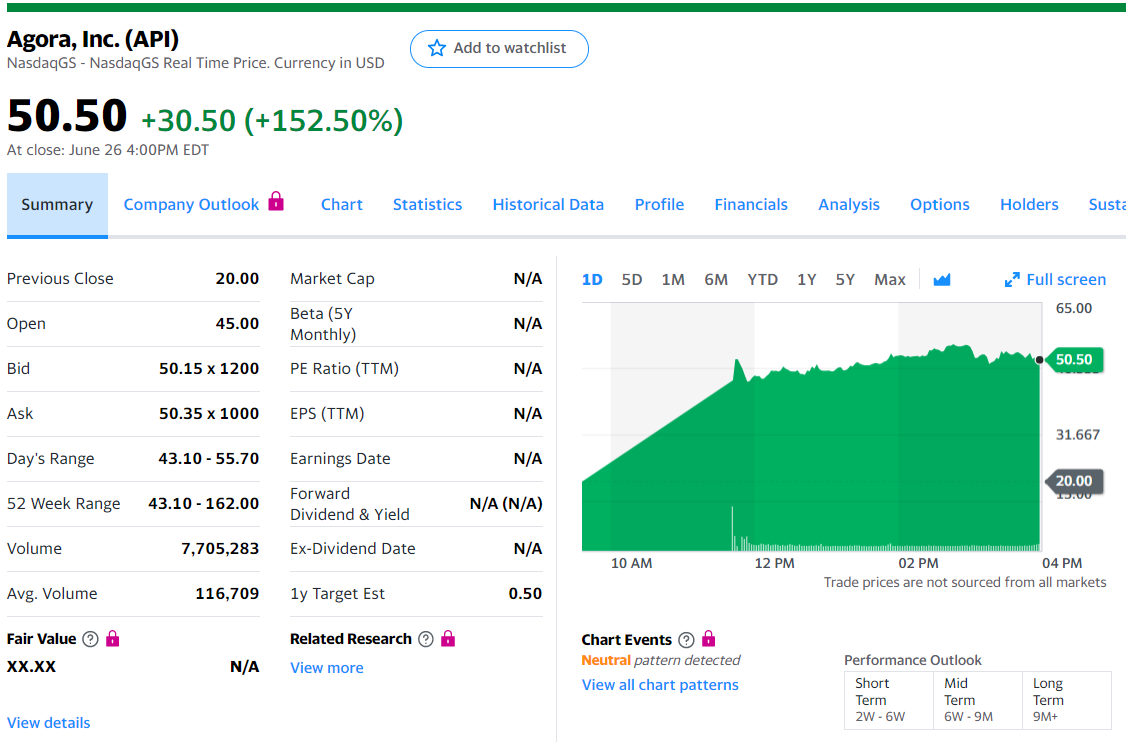
Task: Click the Volume value 7,705,283
Action: click(x=220, y=549)
